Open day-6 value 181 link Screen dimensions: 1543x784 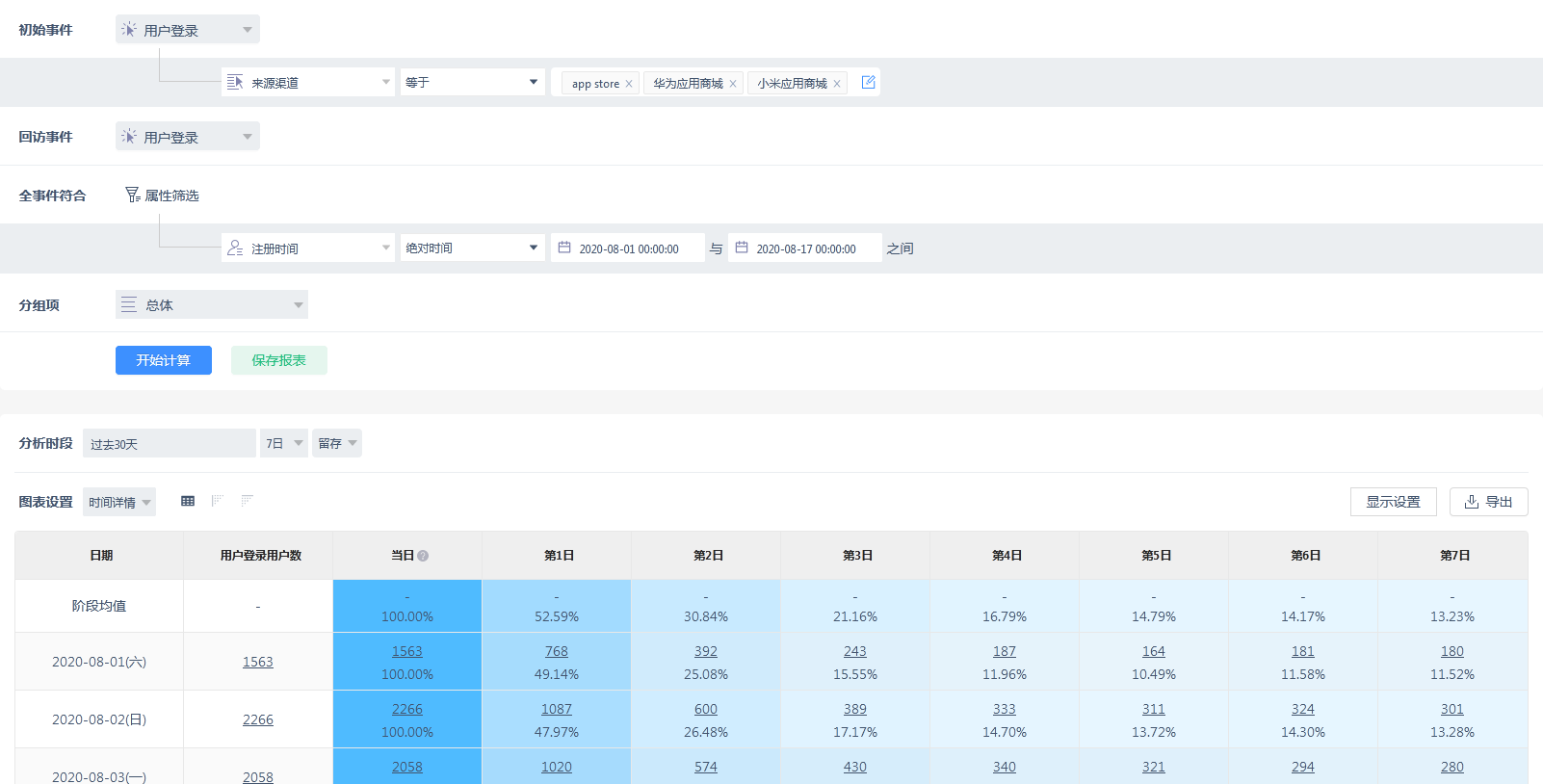[1303, 651]
